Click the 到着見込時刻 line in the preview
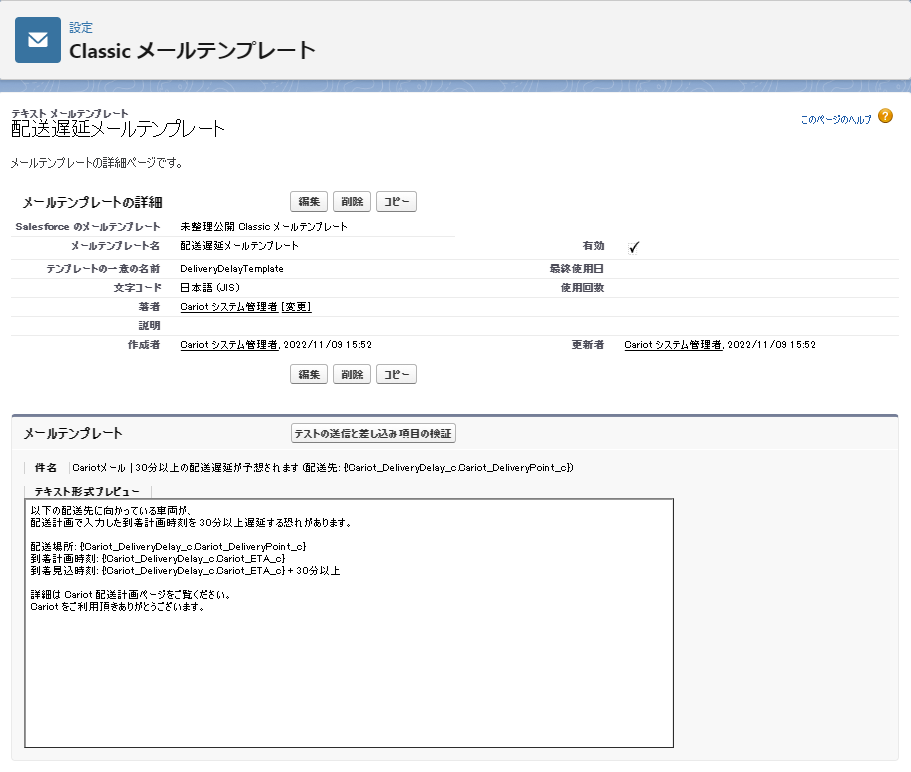 point(185,571)
